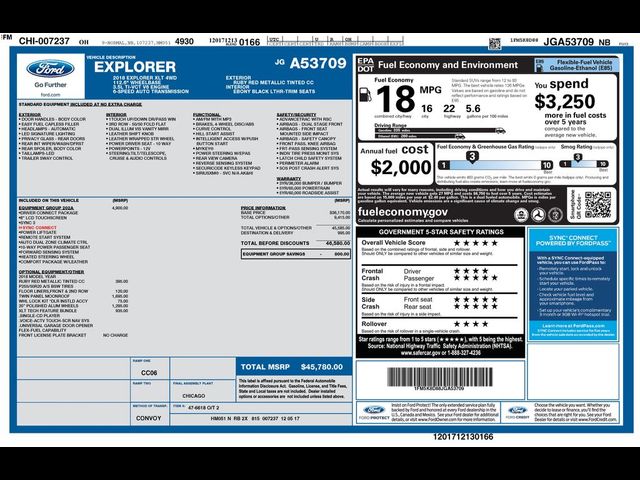Click the 'EQUIPMENT GROUP 202A' heading

point(46,208)
